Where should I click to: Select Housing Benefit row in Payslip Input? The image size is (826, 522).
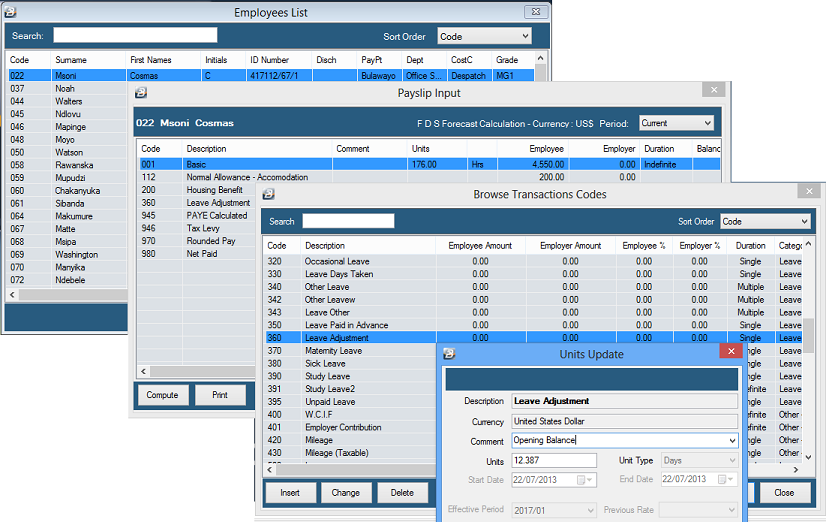click(198, 190)
